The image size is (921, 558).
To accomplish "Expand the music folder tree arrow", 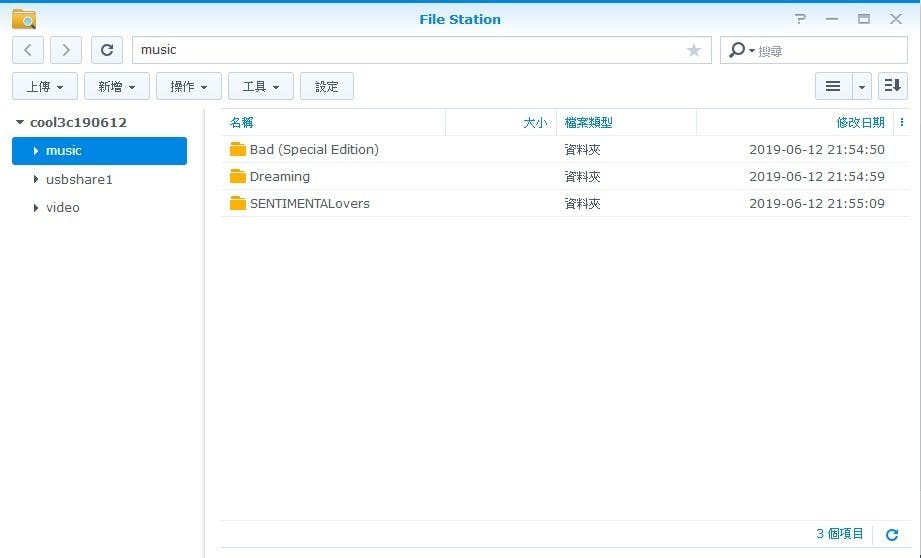I will [36, 151].
